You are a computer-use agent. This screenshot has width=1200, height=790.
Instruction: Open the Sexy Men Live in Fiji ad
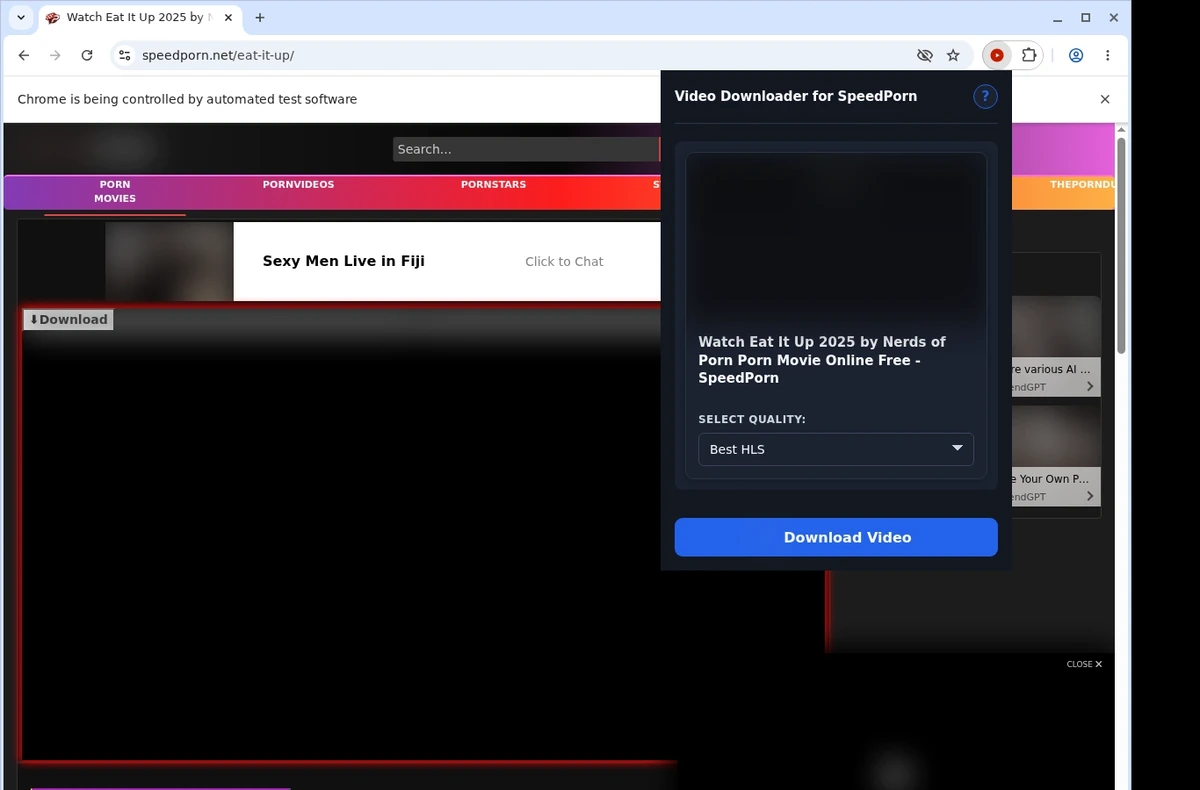pyautogui.click(x=343, y=261)
